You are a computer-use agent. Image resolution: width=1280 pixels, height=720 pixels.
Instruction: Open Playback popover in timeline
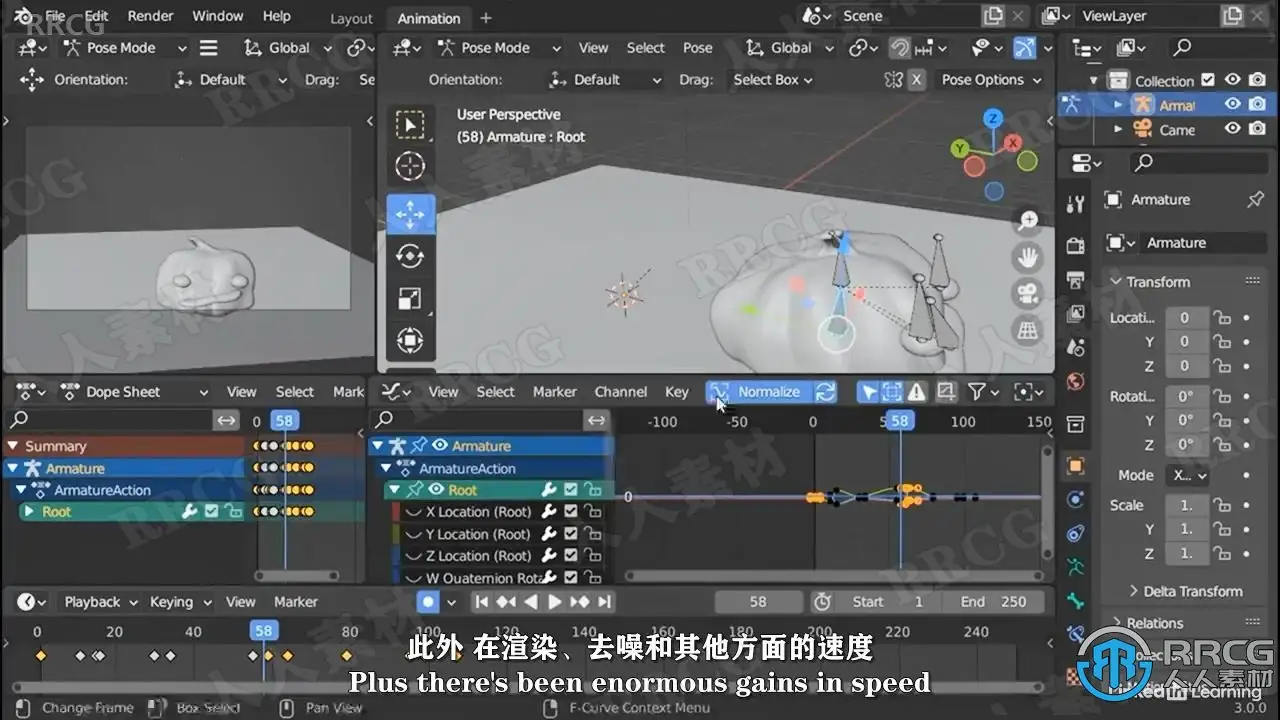coord(102,602)
